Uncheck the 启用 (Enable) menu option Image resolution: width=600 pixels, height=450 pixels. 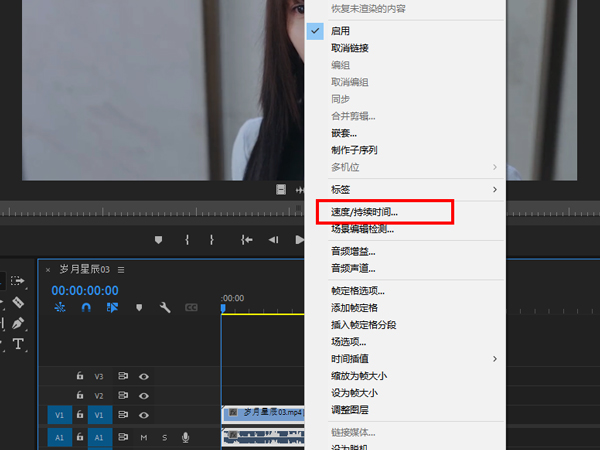340,31
